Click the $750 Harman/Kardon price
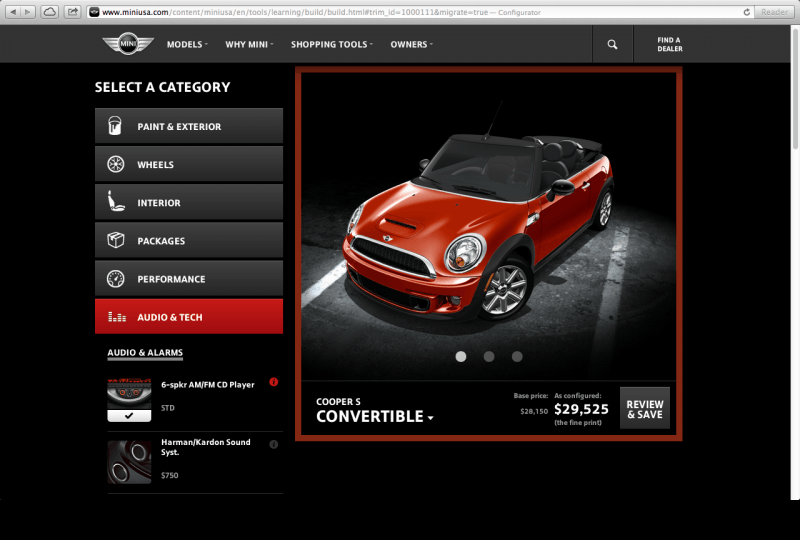The width and height of the screenshot is (800, 540). (x=169, y=475)
